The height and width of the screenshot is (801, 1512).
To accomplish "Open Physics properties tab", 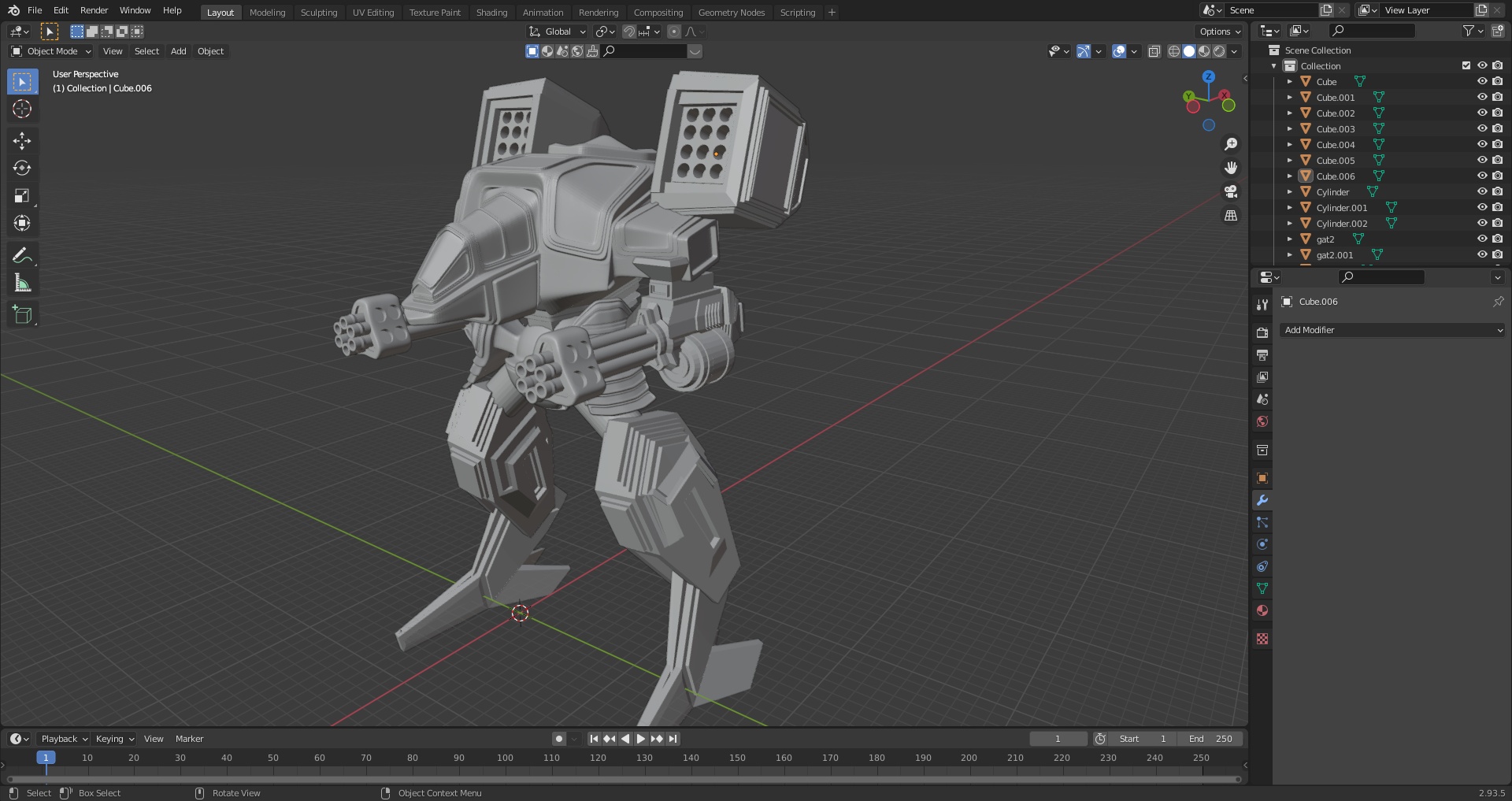I will (1262, 544).
